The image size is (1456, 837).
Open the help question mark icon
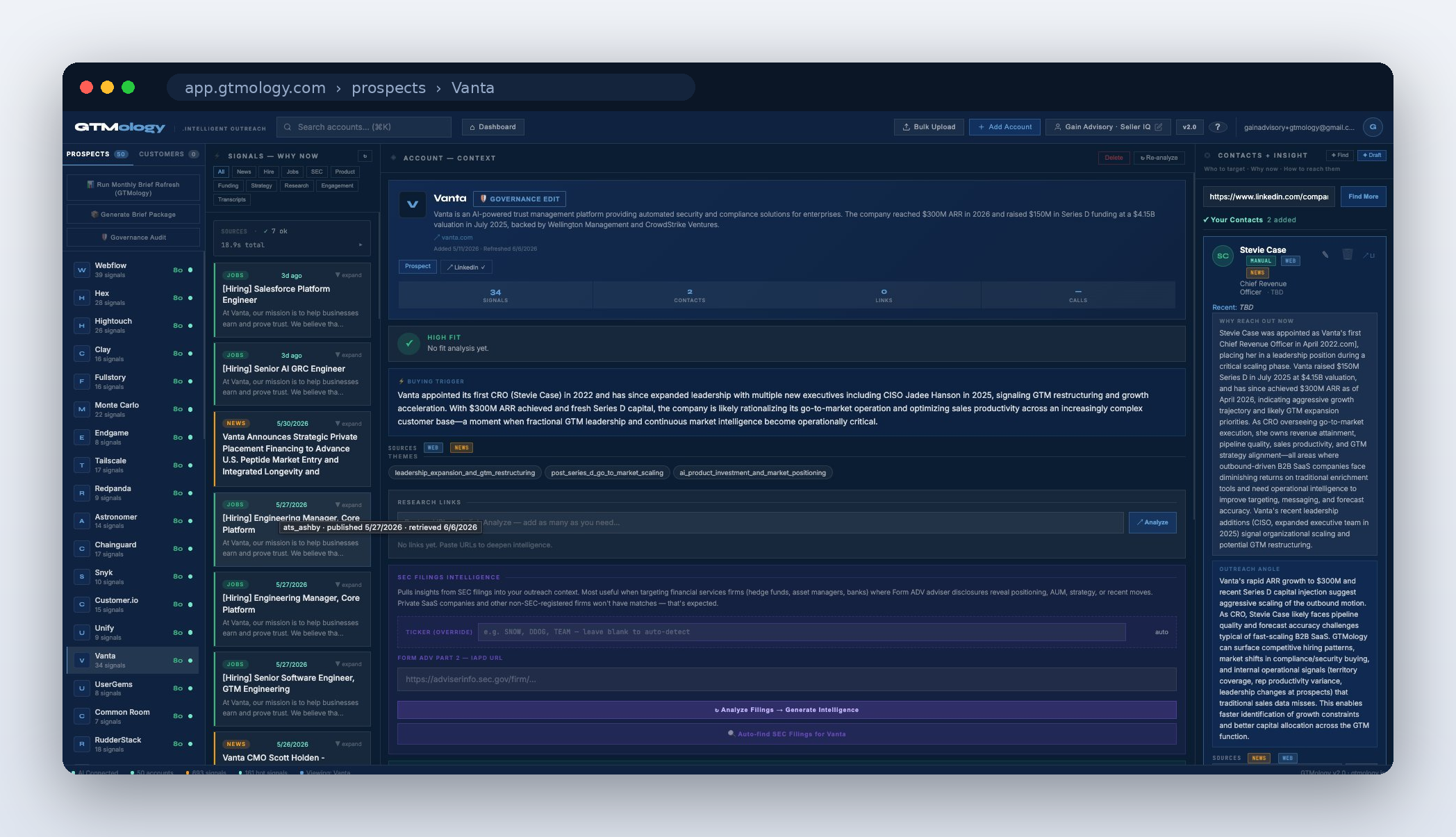(1217, 127)
